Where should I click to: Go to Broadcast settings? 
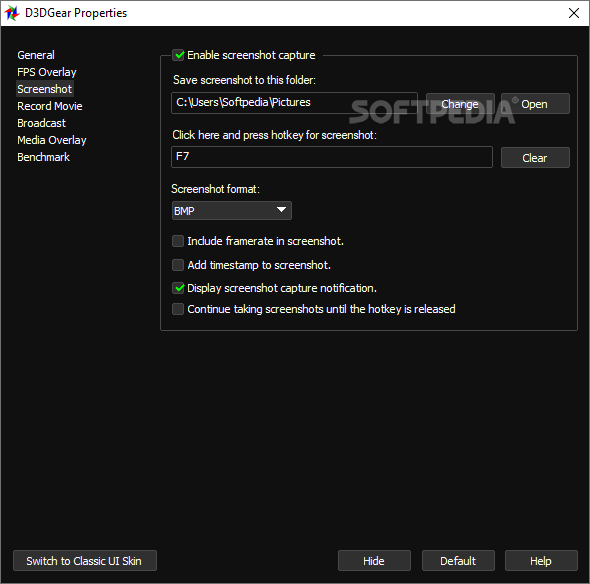[x=41, y=123]
